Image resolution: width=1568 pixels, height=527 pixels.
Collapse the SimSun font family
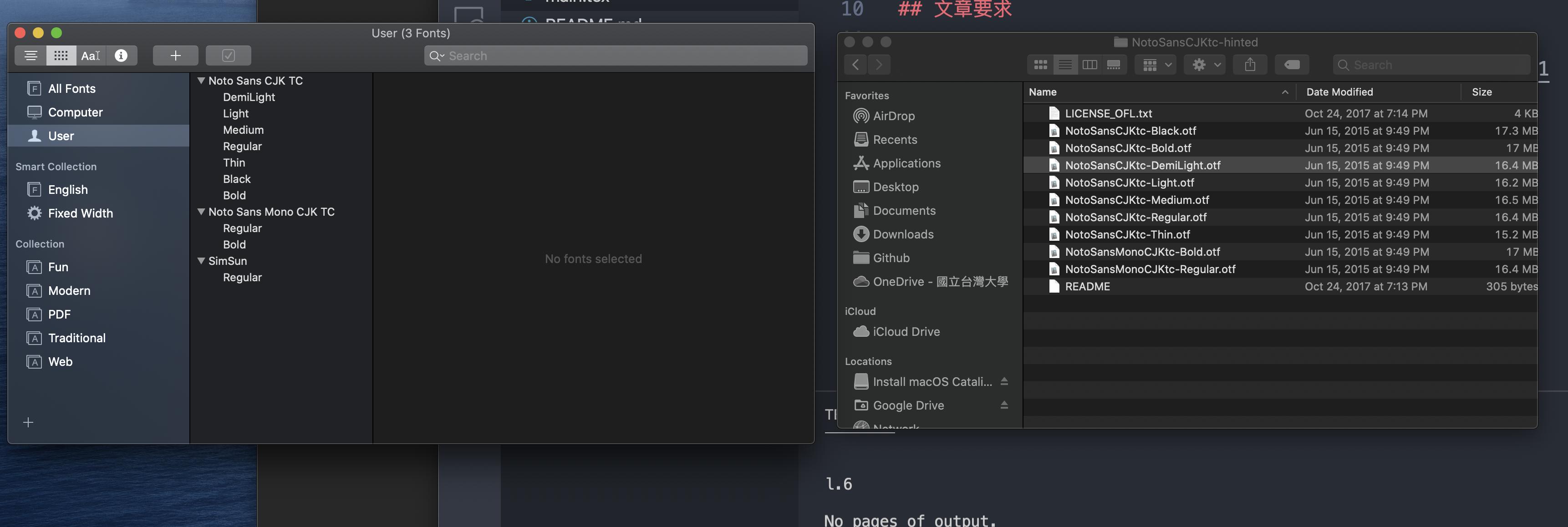click(201, 260)
